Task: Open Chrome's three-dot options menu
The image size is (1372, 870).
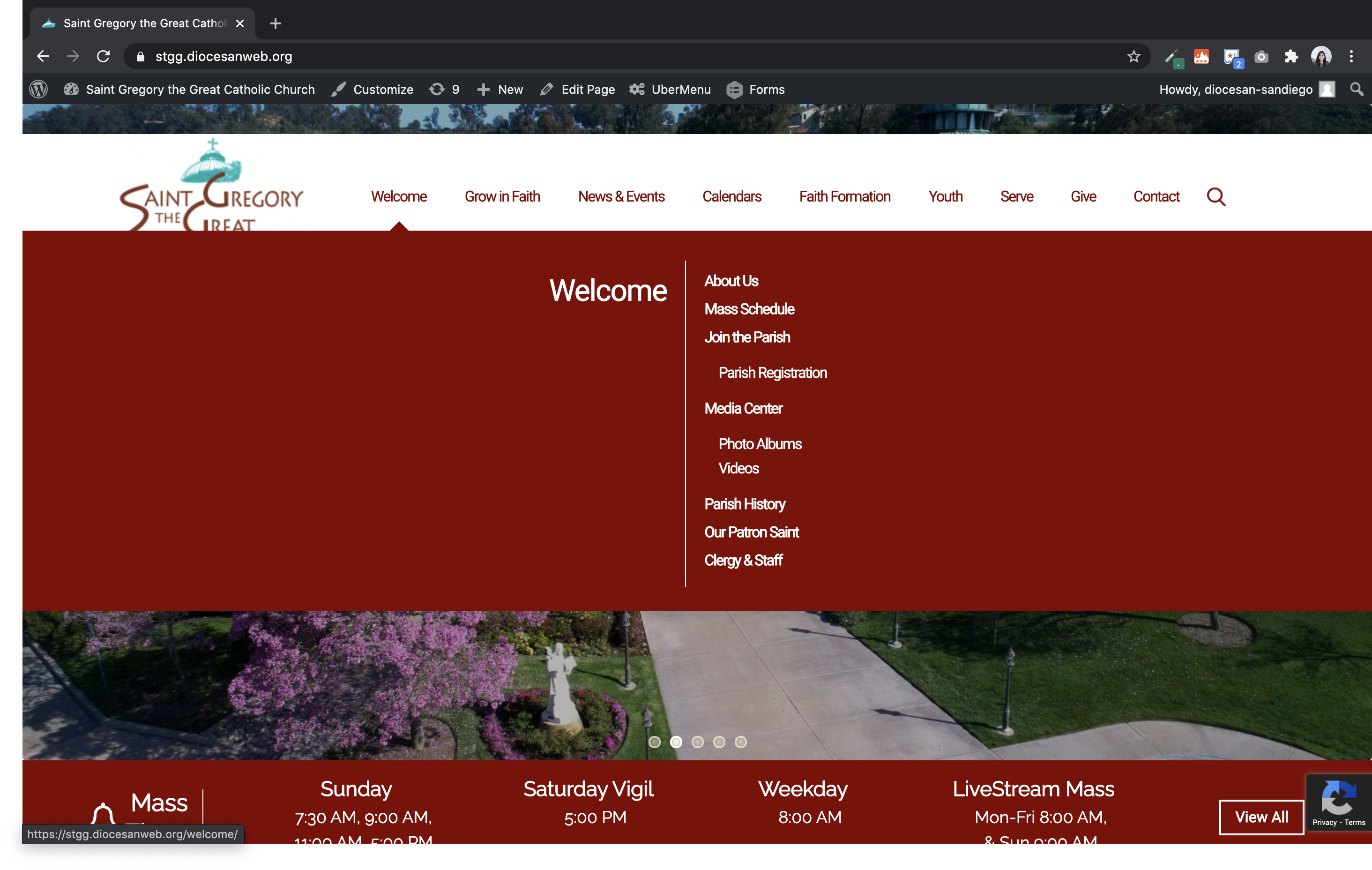Action: pyautogui.click(x=1351, y=56)
